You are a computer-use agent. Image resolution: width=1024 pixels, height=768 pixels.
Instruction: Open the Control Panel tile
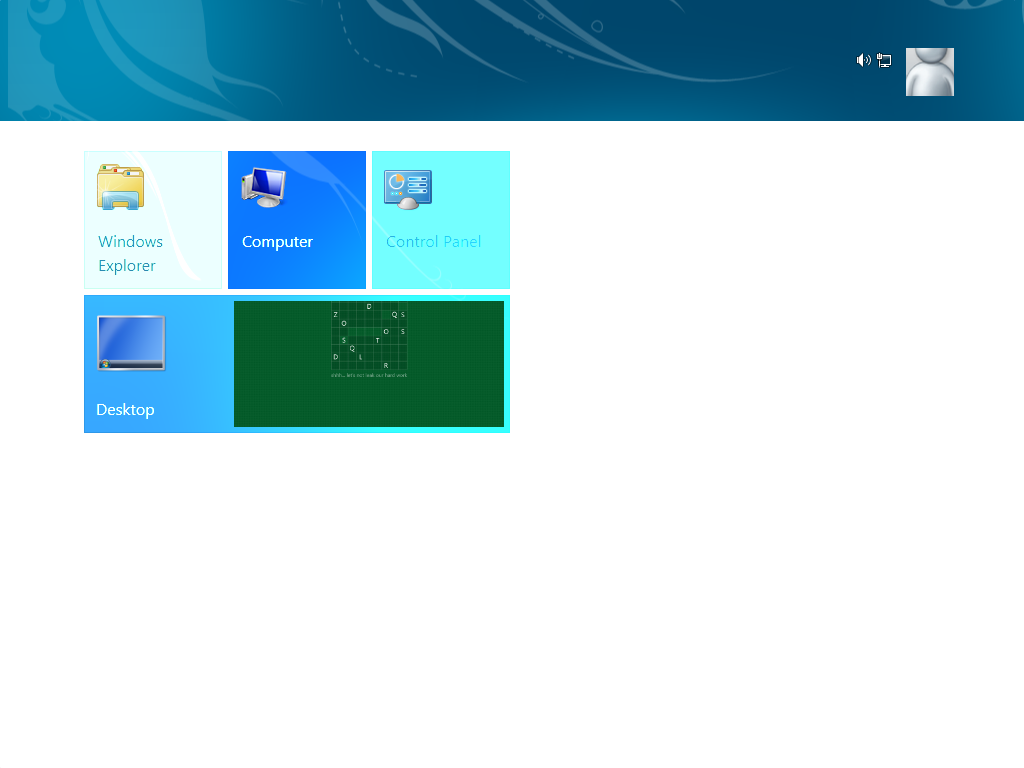[441, 220]
